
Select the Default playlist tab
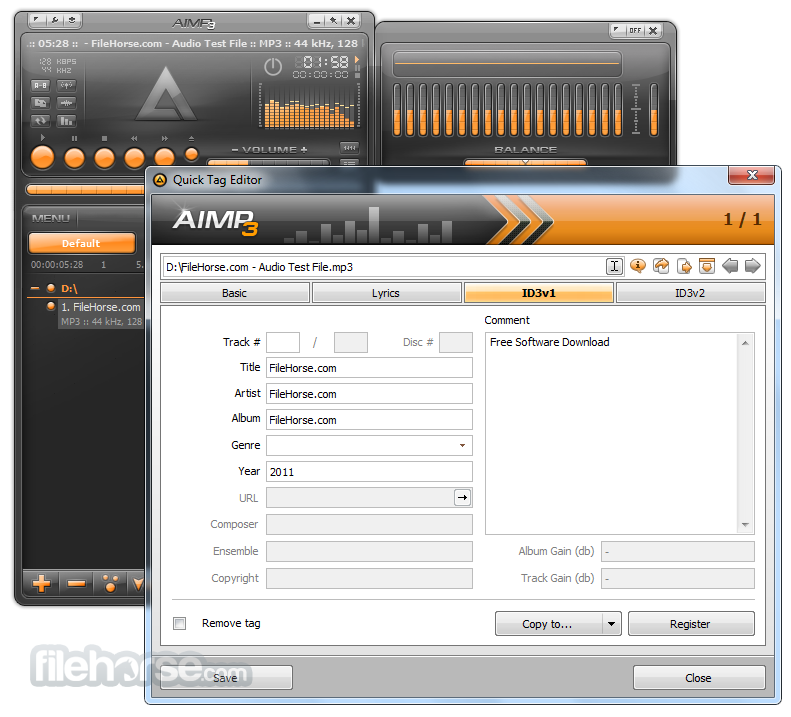[82, 243]
